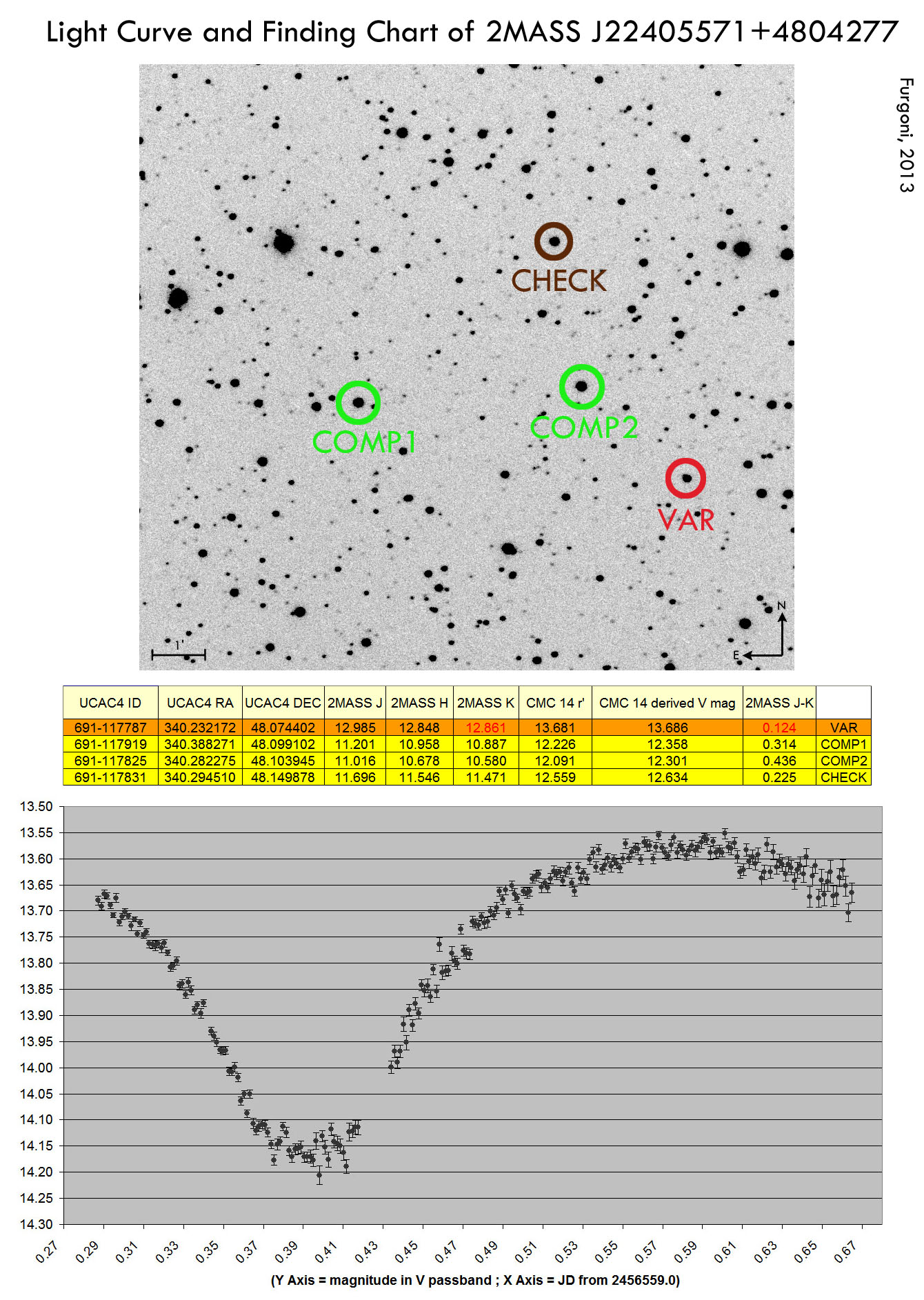Click the 'UCAC4 DEC' column header
This screenshot has height=1300, width=924.
click(x=283, y=703)
